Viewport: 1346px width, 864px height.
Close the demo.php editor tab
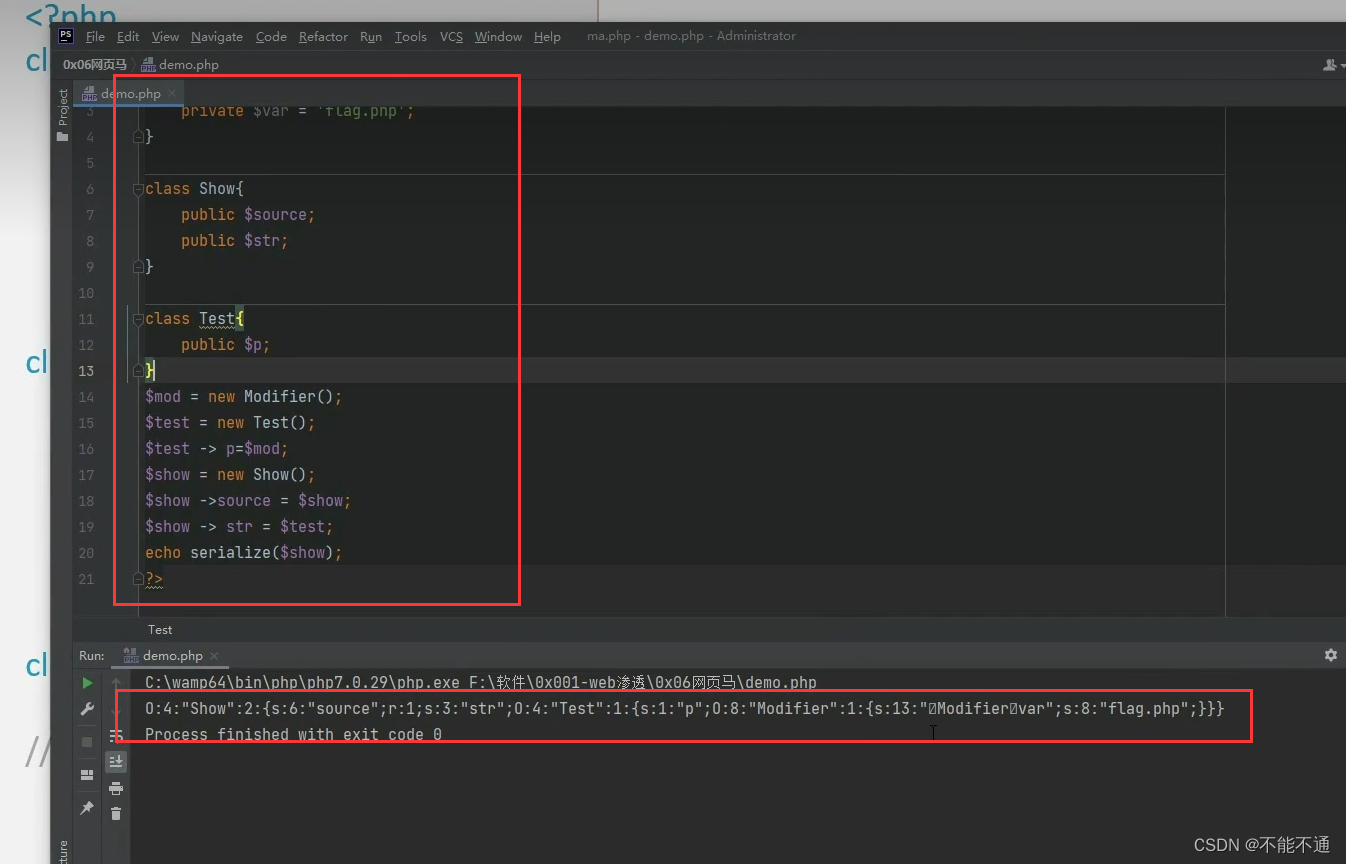[174, 93]
